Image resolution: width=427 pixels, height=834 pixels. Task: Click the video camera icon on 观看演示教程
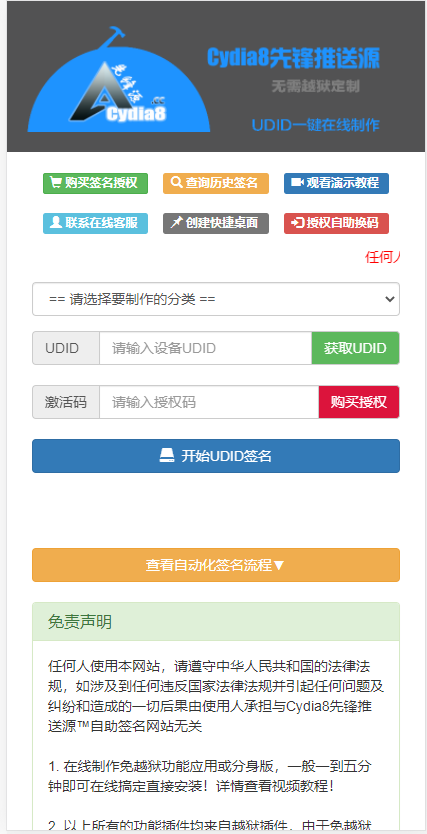click(297, 183)
